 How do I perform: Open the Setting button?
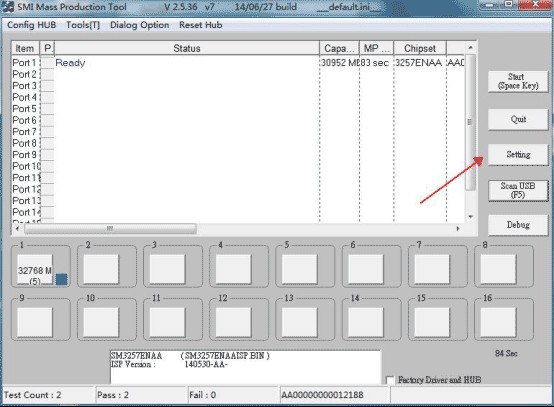pos(518,154)
